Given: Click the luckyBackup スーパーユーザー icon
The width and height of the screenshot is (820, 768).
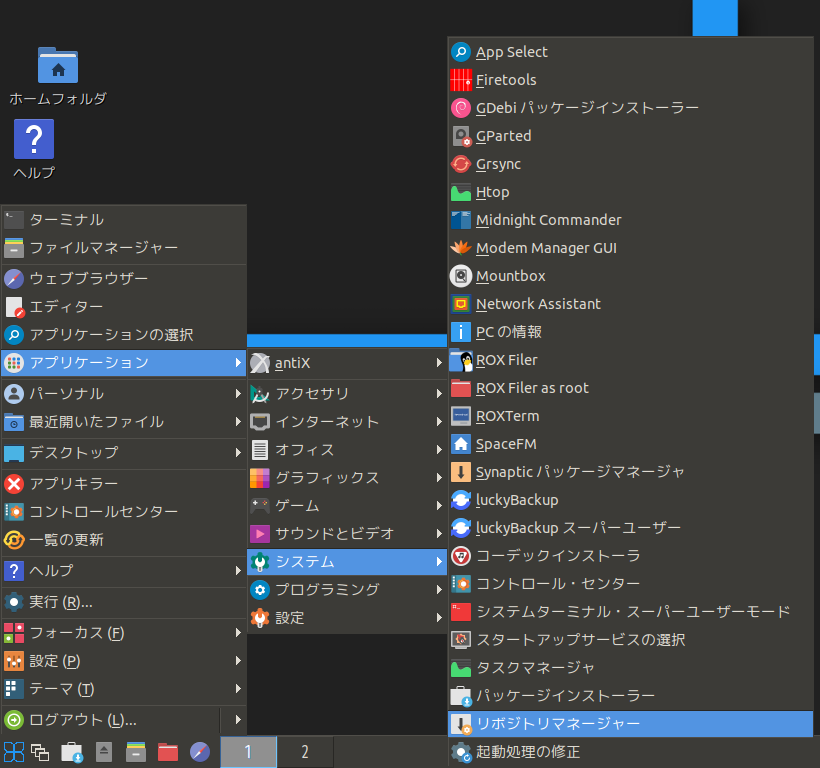Looking at the screenshot, I should tap(461, 528).
